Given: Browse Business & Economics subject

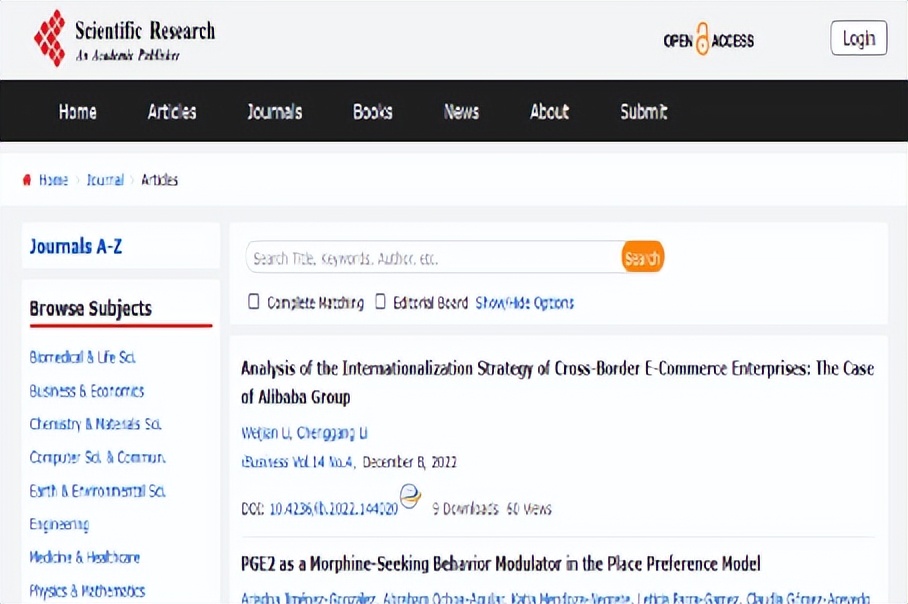Looking at the screenshot, I should (87, 391).
